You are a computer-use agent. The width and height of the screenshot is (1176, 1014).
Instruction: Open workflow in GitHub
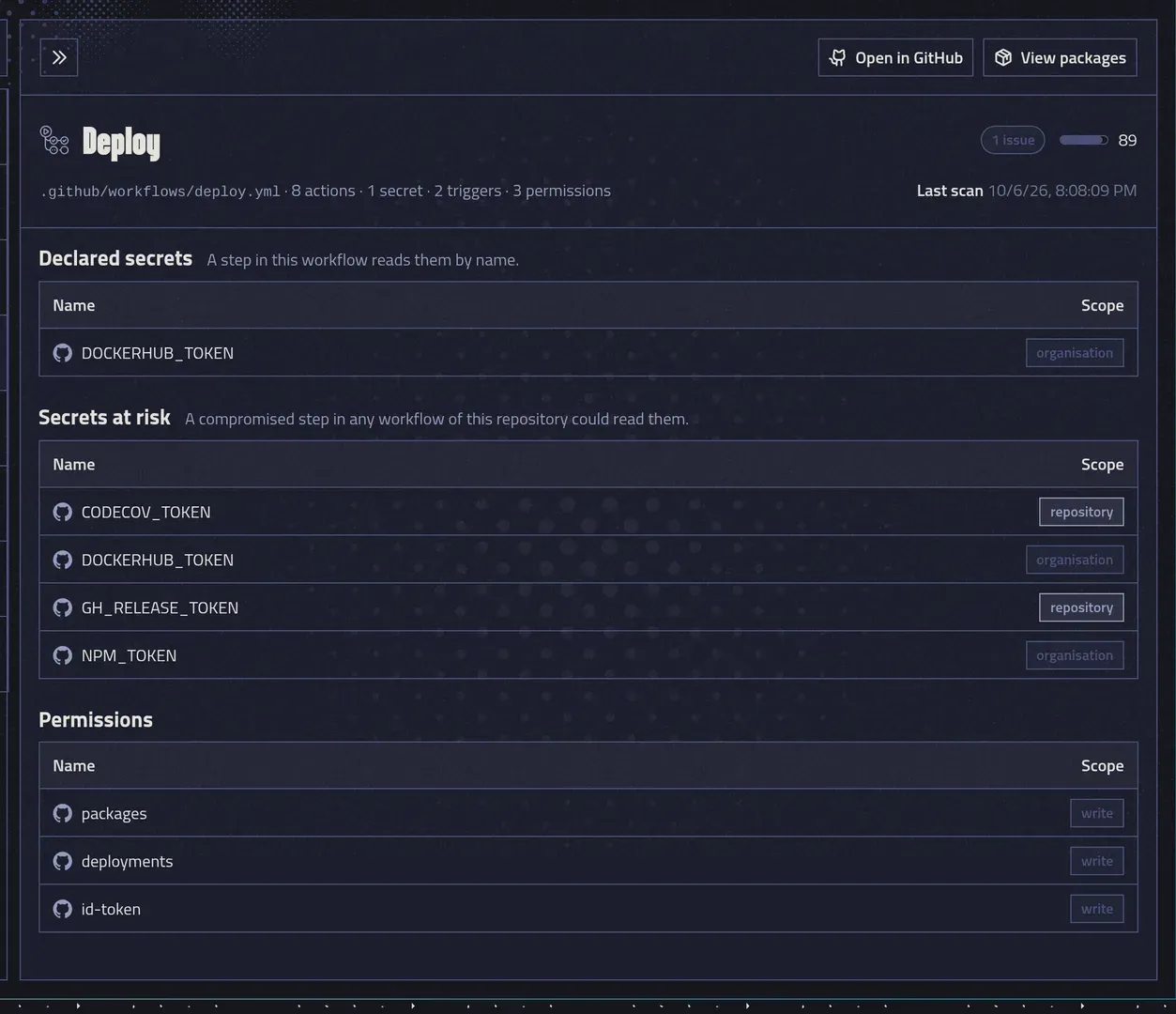(895, 57)
